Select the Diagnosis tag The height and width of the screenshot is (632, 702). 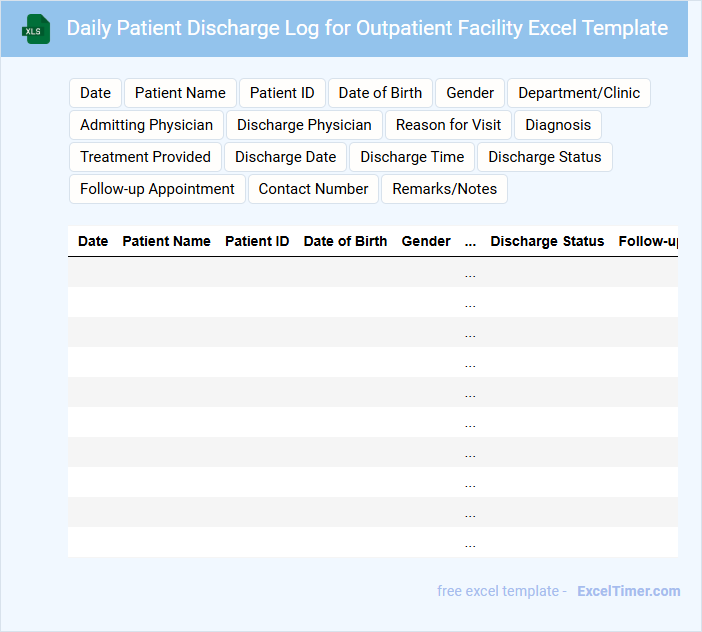(558, 125)
